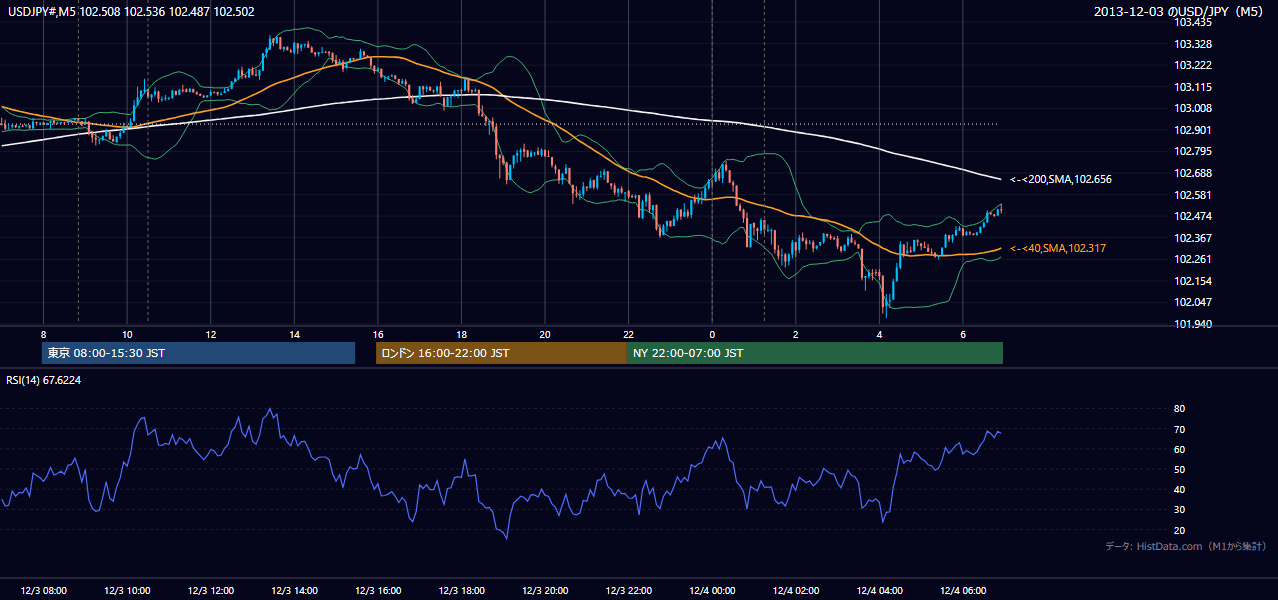Click price axis value 102.261
The image size is (1278, 600).
(x=1193, y=259)
